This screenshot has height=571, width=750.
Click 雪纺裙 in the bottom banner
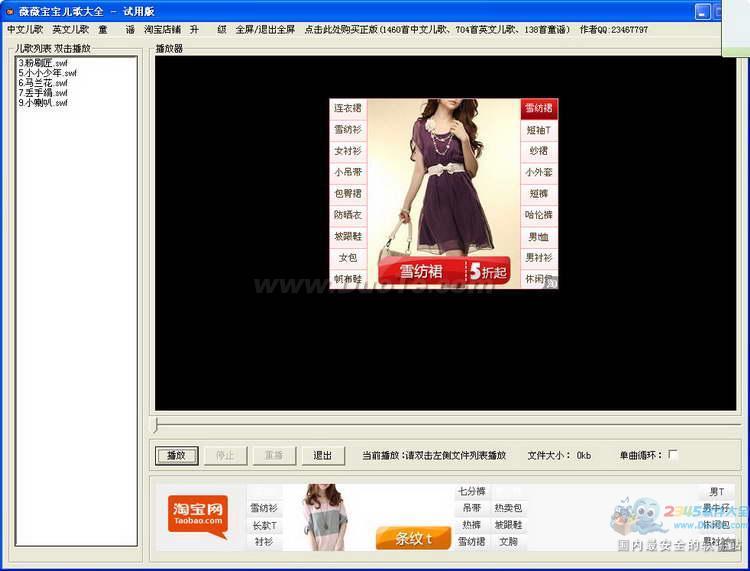[x=472, y=542]
